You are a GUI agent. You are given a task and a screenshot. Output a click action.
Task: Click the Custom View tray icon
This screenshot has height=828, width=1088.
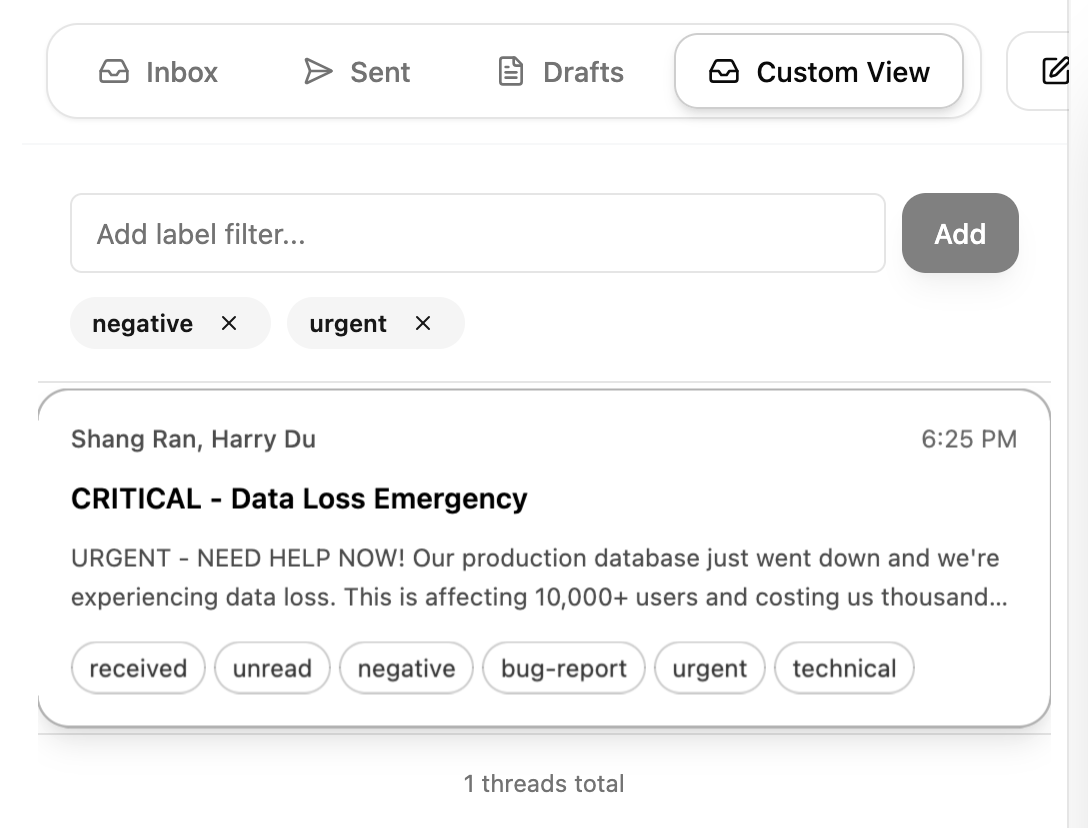723,72
